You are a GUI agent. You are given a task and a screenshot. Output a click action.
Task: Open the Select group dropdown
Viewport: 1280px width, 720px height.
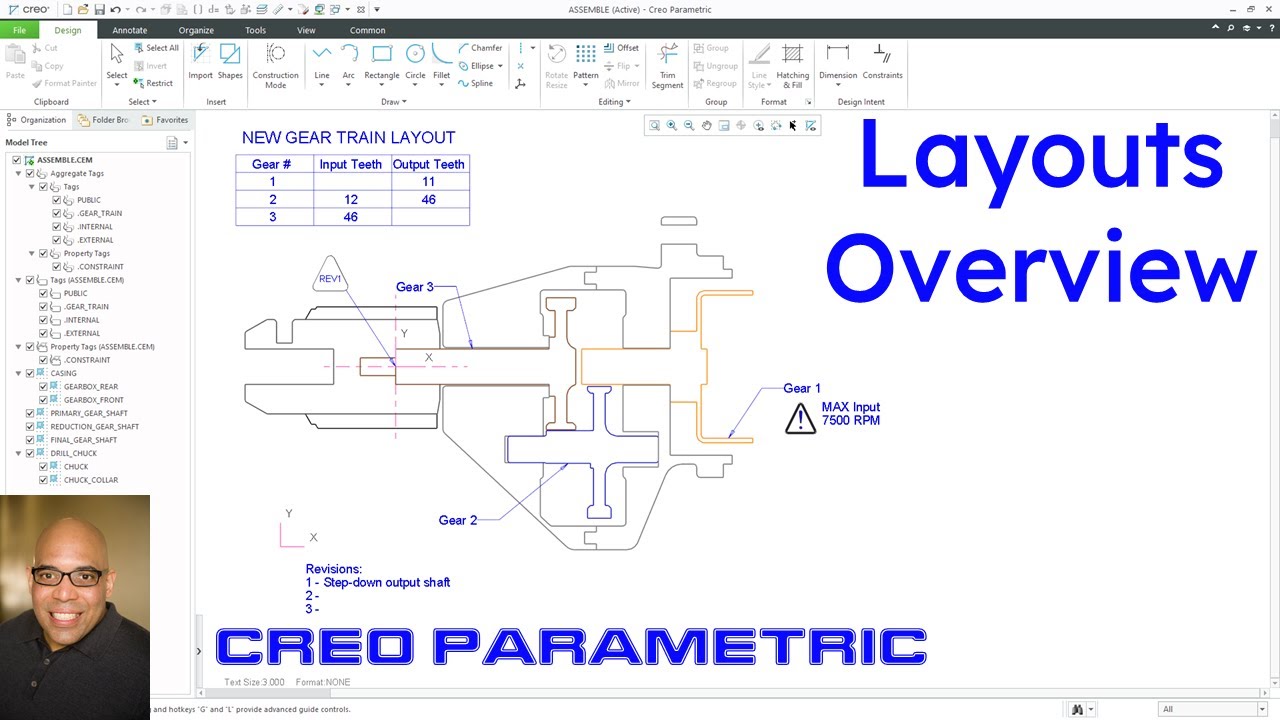click(x=142, y=102)
